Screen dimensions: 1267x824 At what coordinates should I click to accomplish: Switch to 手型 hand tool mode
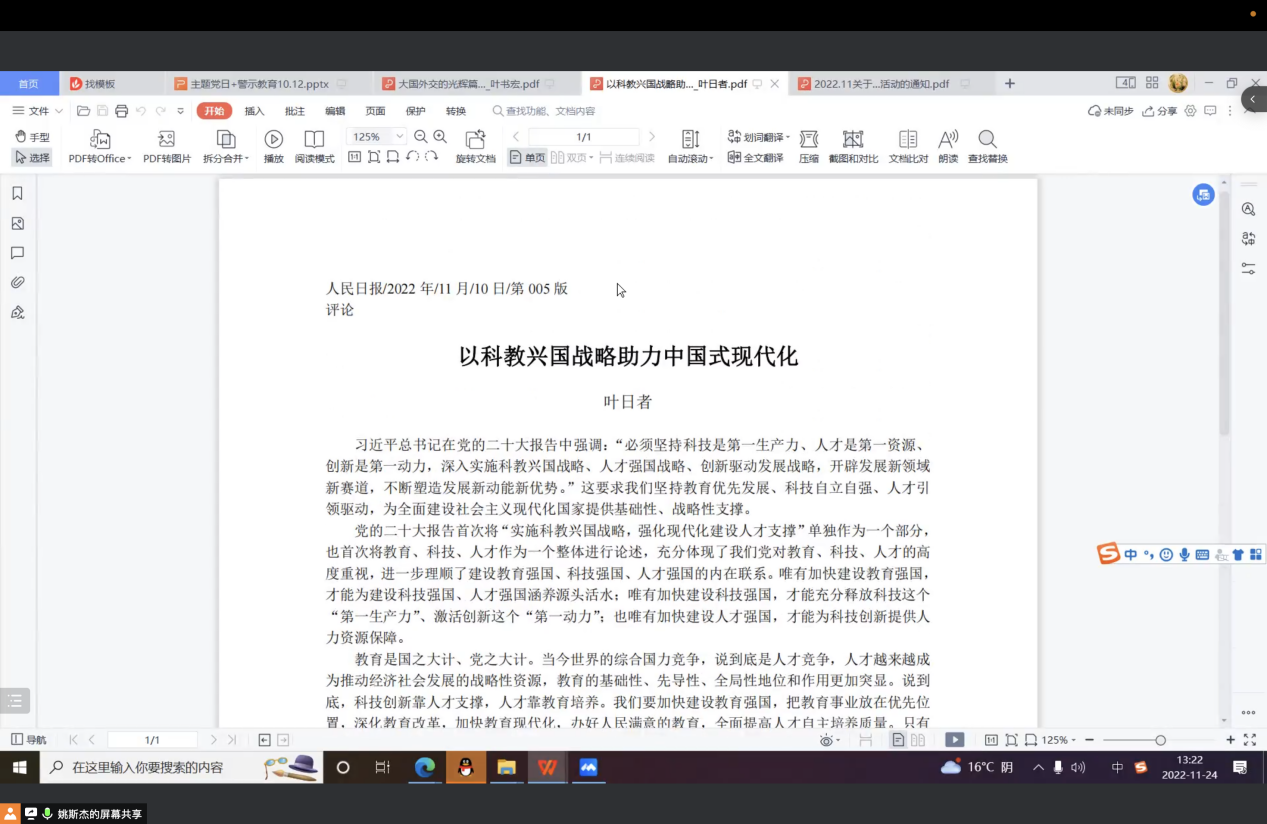(x=32, y=137)
